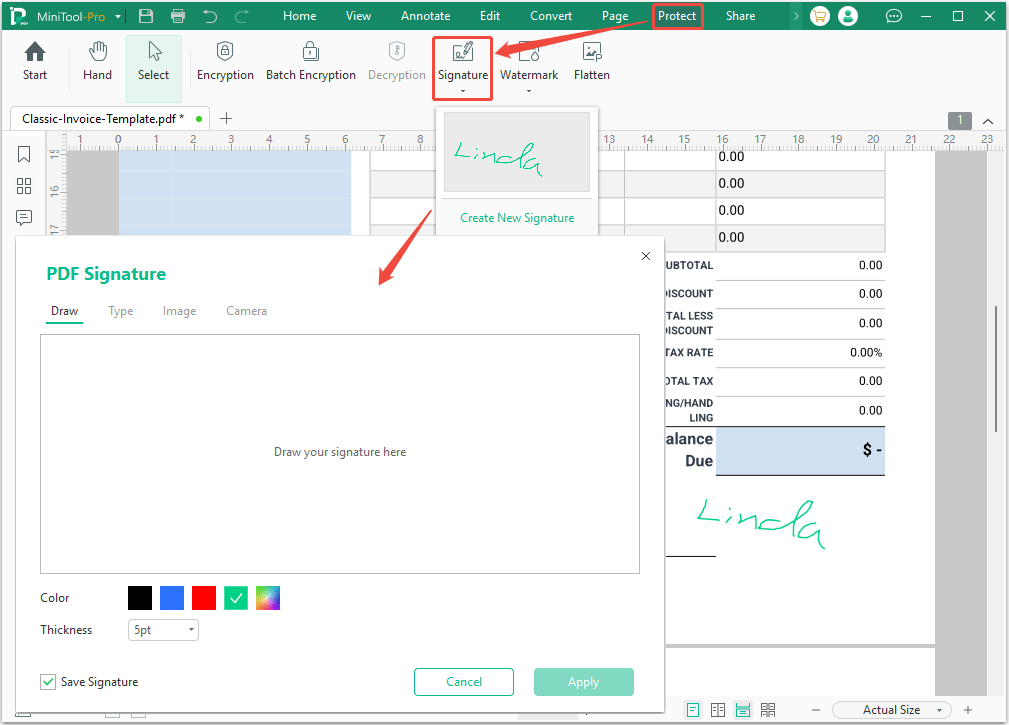Open the Batch Encryption tool
Image resolution: width=1009 pixels, height=725 pixels.
[x=311, y=60]
